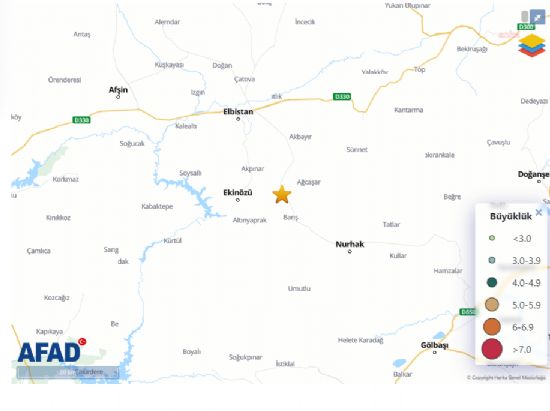Click the D330 road badge near Afşin
Screen dimensions: 550x411
pyautogui.click(x=81, y=120)
